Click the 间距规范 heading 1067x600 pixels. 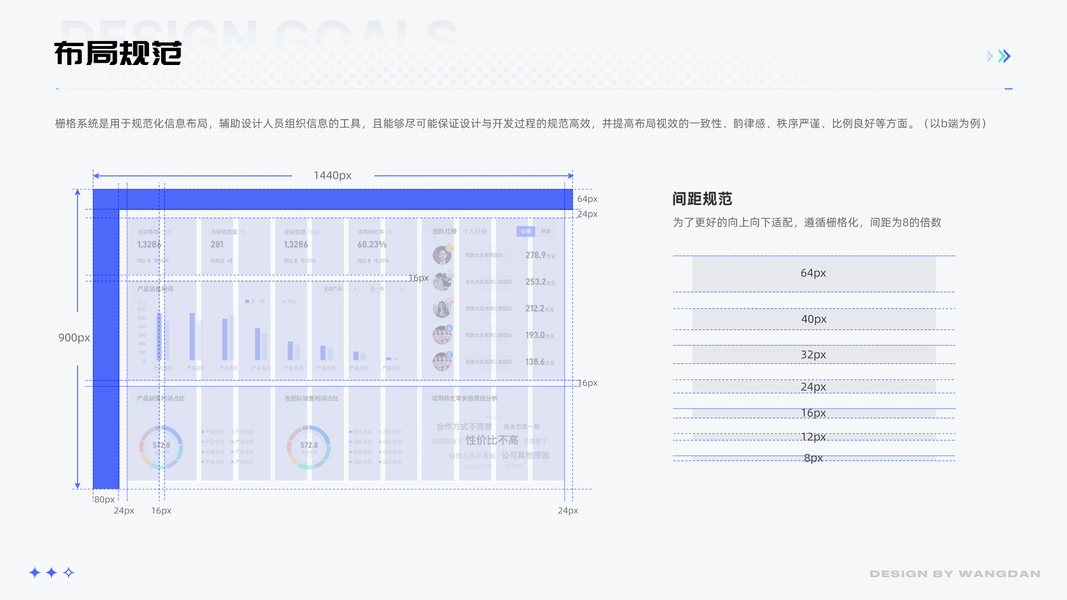[702, 199]
